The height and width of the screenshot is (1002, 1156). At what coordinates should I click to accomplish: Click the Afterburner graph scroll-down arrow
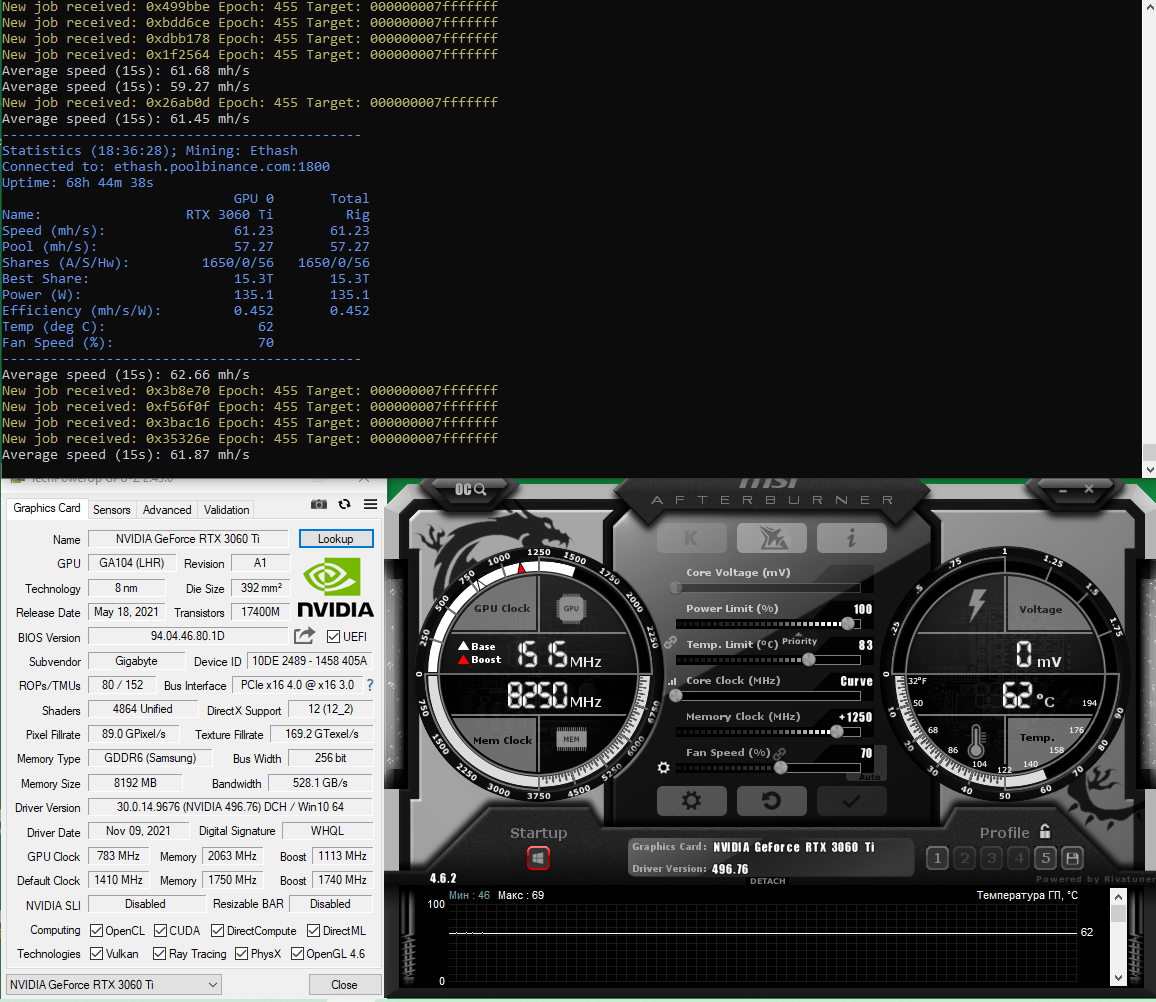click(1118, 978)
